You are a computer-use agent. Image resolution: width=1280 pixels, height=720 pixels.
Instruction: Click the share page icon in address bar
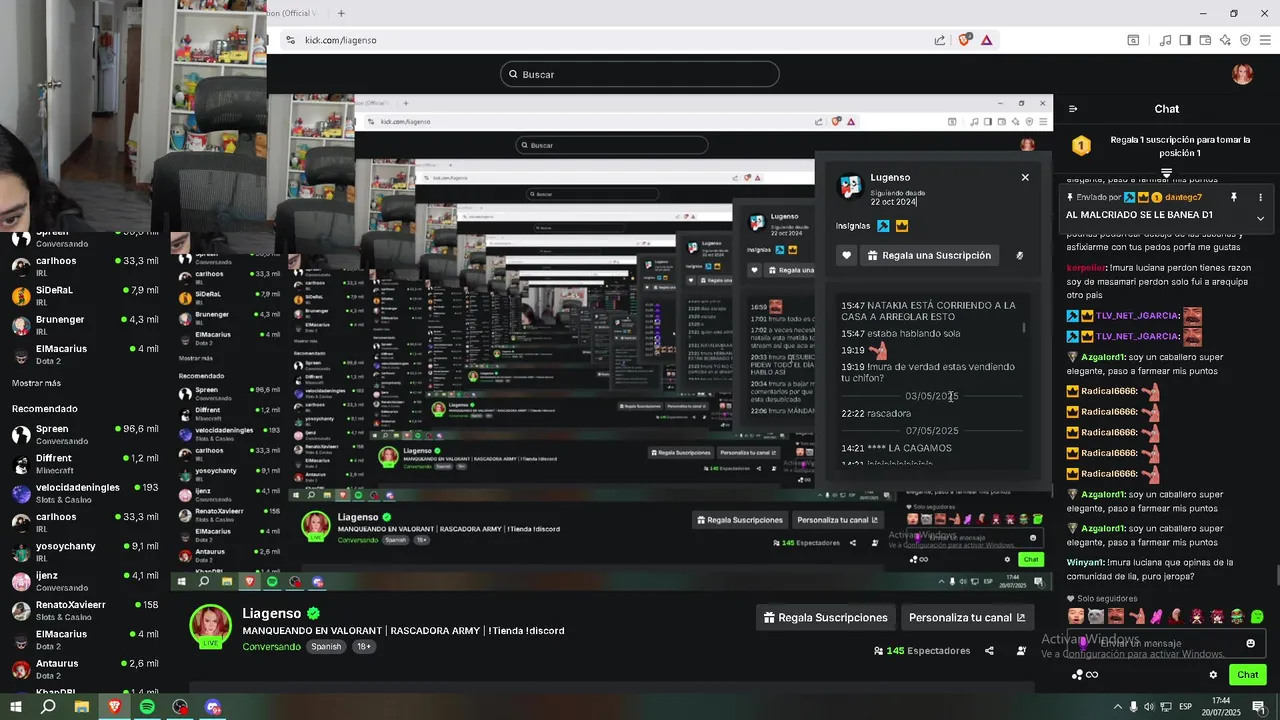tap(940, 40)
